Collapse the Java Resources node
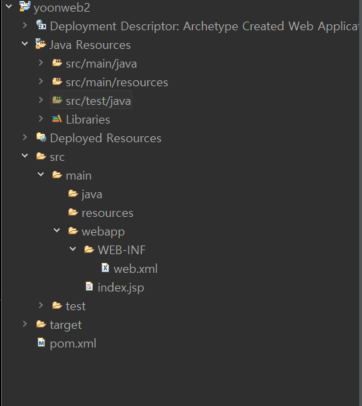This screenshot has width=362, height=406. point(25,44)
